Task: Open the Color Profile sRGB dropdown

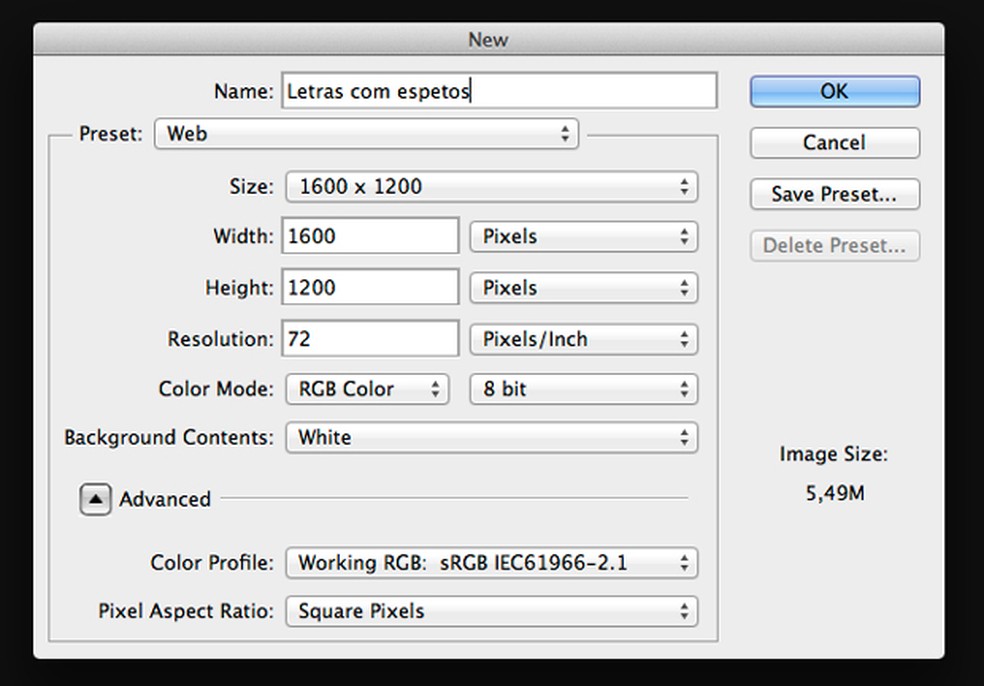Action: pos(491,563)
